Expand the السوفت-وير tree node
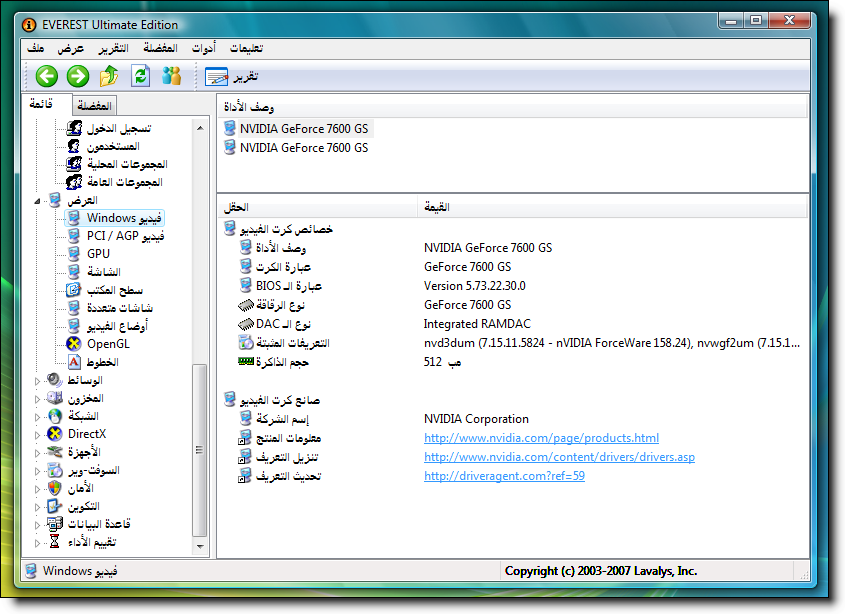The image size is (845, 614). (37, 471)
